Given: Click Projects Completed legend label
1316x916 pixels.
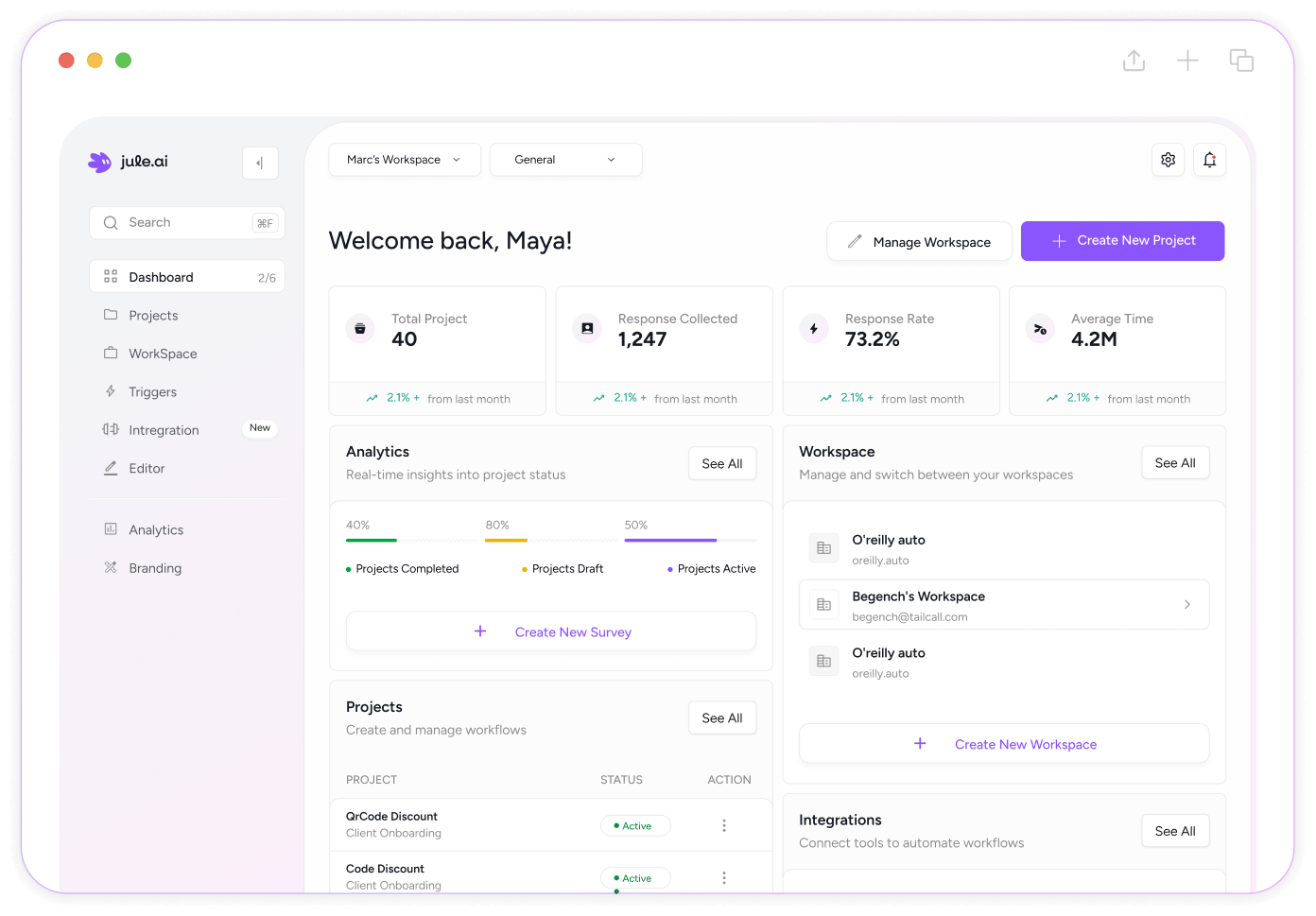Looking at the screenshot, I should [x=407, y=568].
